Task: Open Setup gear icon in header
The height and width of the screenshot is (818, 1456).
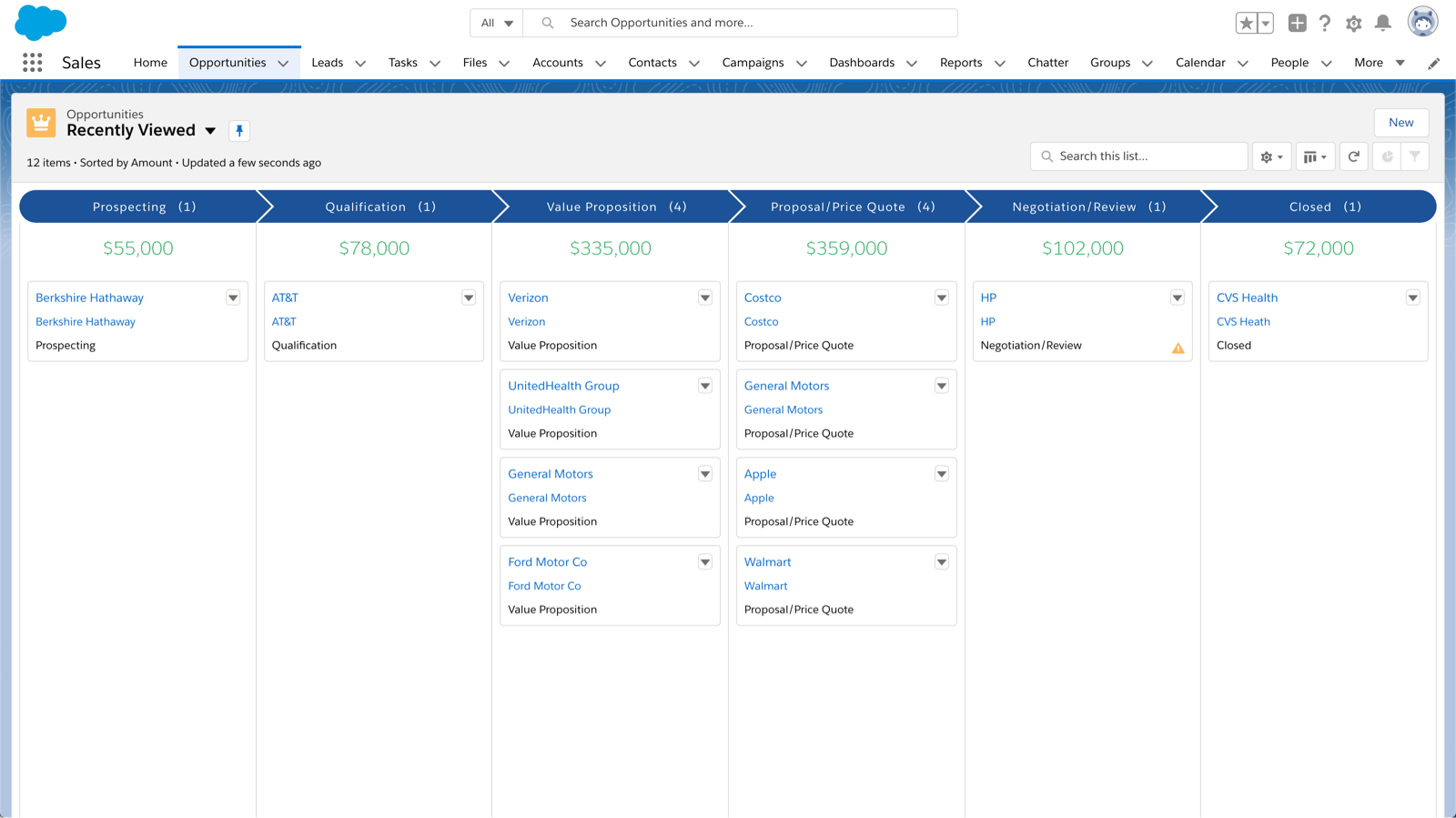Action: pyautogui.click(x=1353, y=24)
